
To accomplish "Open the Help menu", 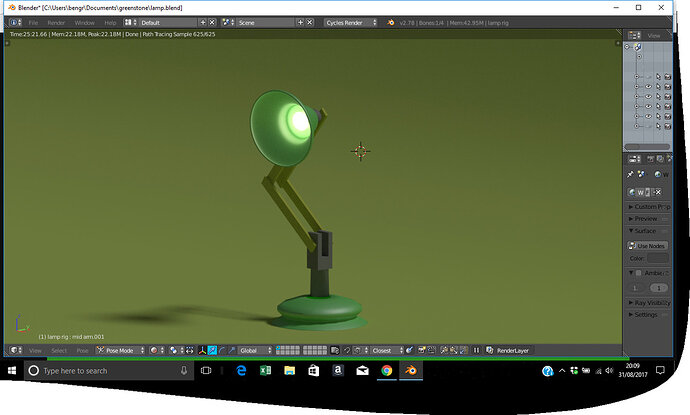I will (x=110, y=22).
